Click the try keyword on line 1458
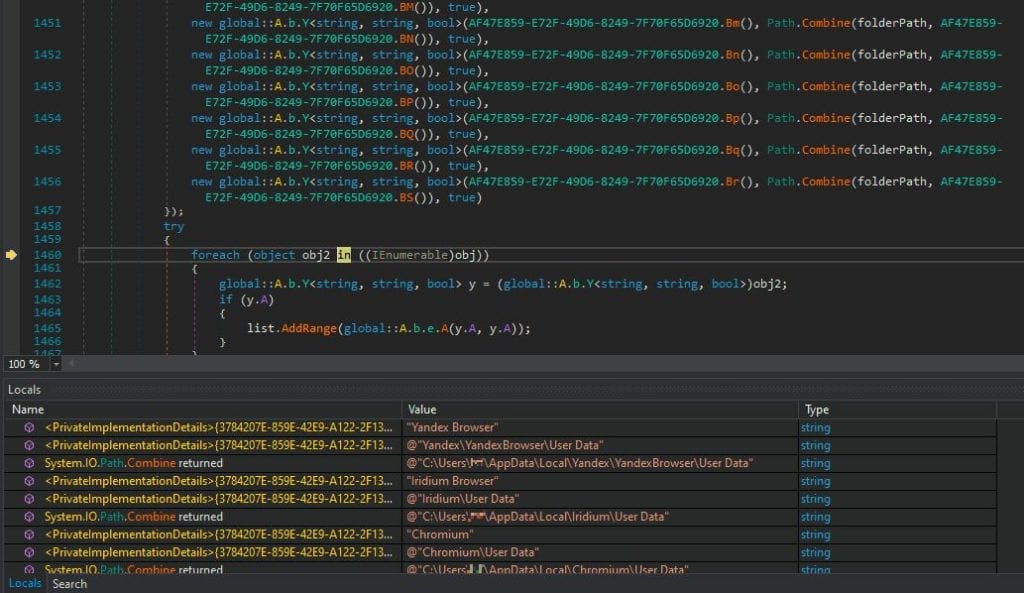The width and height of the screenshot is (1024, 593). coord(174,226)
